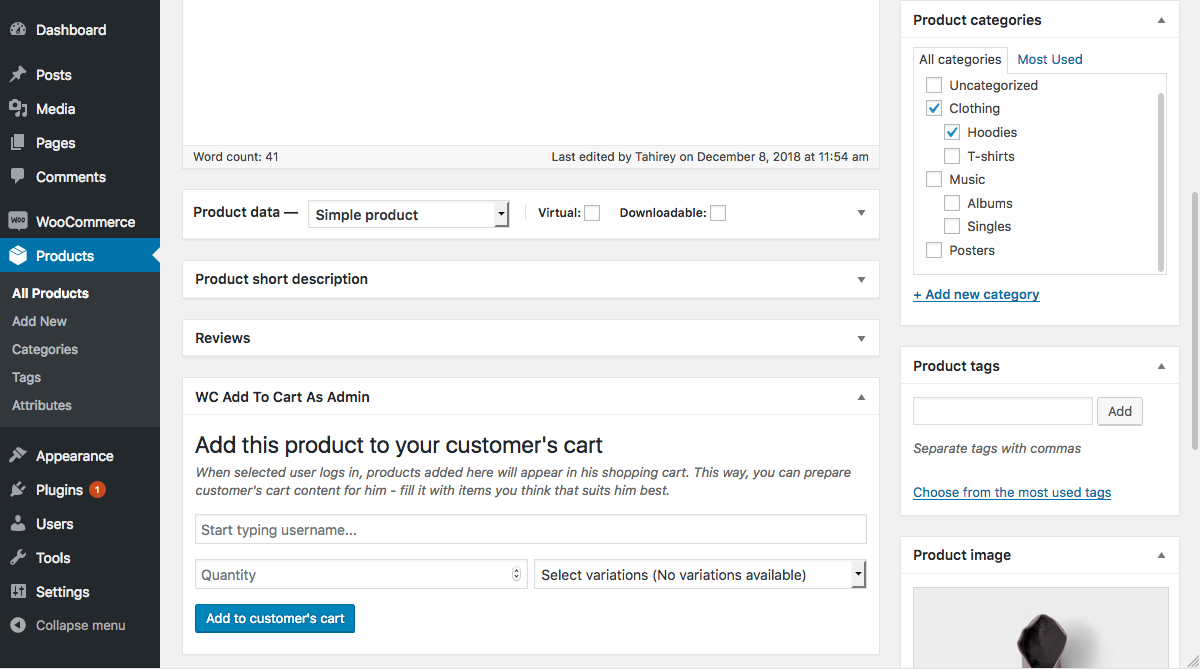Image resolution: width=1200 pixels, height=669 pixels.
Task: Collapse the Product image panel
Action: [x=1161, y=555]
